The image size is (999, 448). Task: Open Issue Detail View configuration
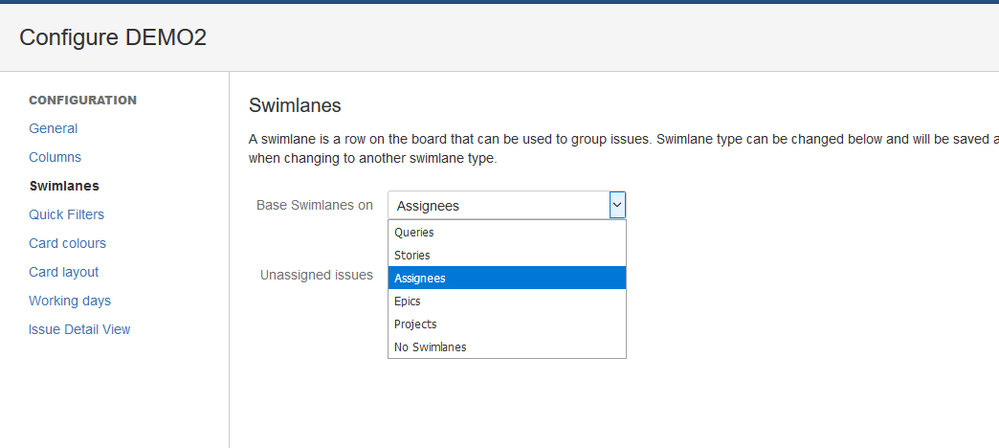(x=79, y=329)
